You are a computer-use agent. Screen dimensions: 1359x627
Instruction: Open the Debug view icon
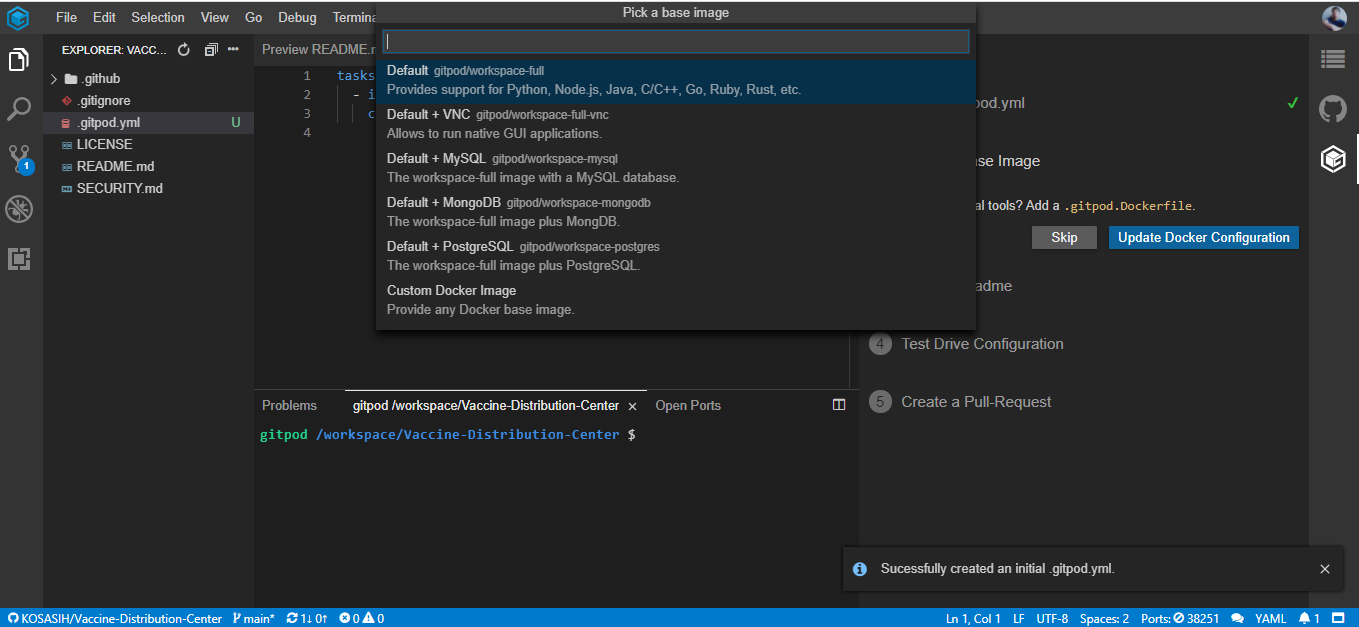pos(19,209)
